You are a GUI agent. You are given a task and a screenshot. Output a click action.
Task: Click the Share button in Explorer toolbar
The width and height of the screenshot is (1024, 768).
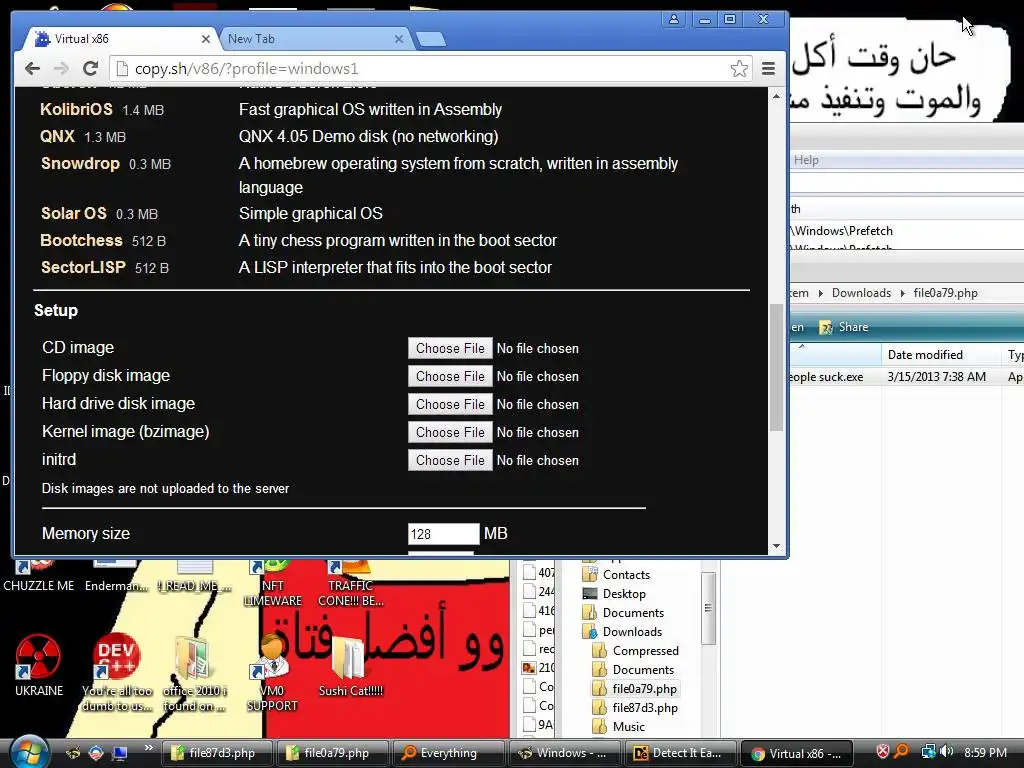(x=844, y=327)
